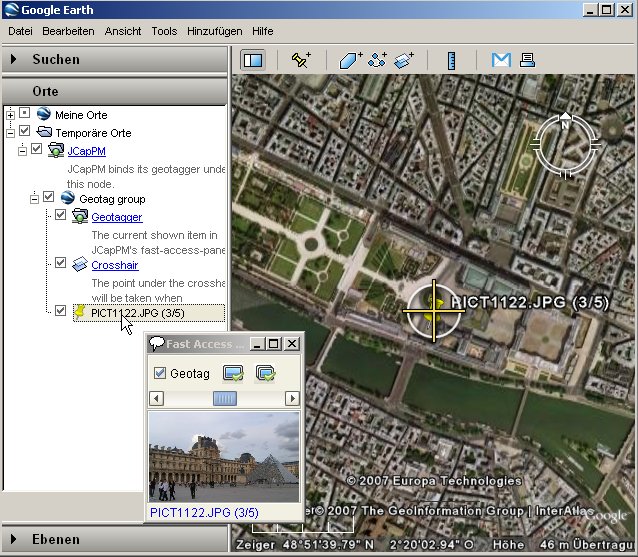Add a polygon using the toolbar icon
Image resolution: width=638 pixels, height=557 pixels.
pos(351,60)
